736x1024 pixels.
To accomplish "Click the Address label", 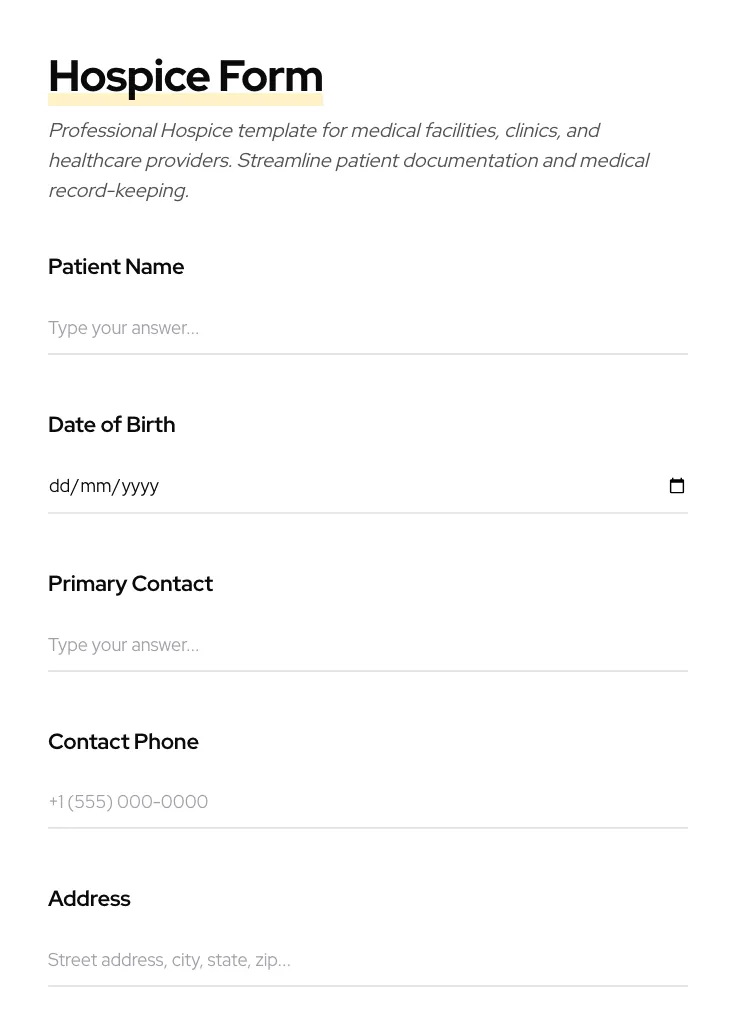I will (89, 899).
